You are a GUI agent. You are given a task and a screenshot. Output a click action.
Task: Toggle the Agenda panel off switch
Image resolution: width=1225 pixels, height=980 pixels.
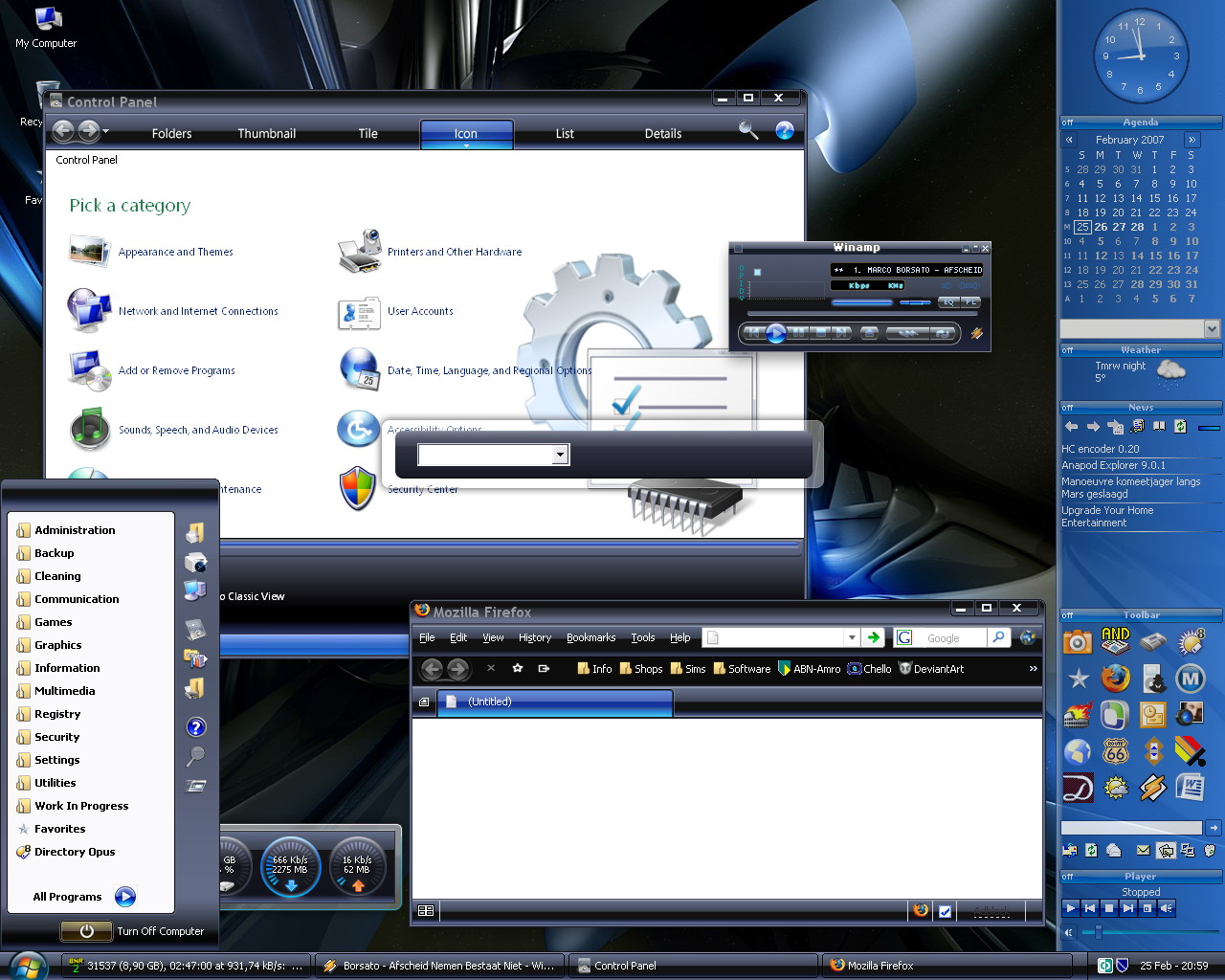[x=1068, y=122]
